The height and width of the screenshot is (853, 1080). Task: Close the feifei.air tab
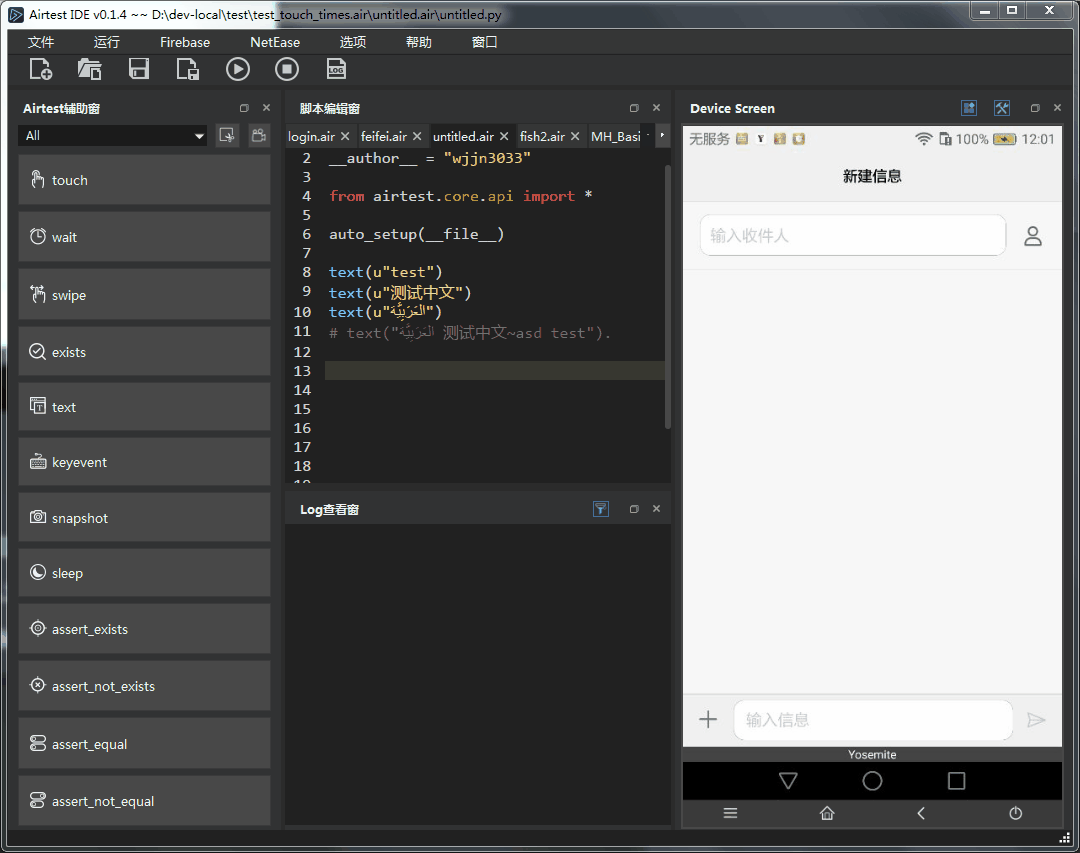click(x=417, y=136)
